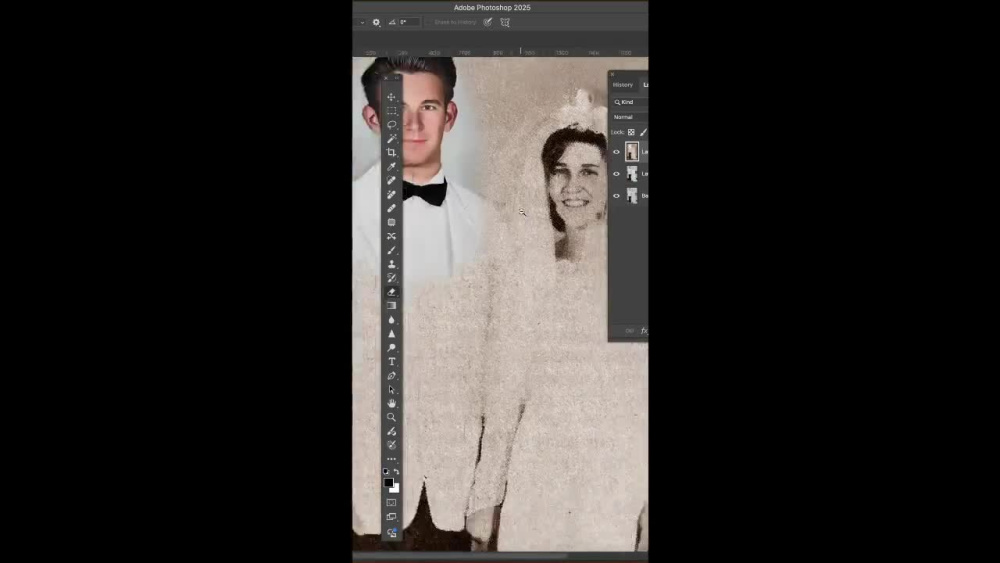Switch to the History tab
The height and width of the screenshot is (563, 1000).
click(622, 85)
